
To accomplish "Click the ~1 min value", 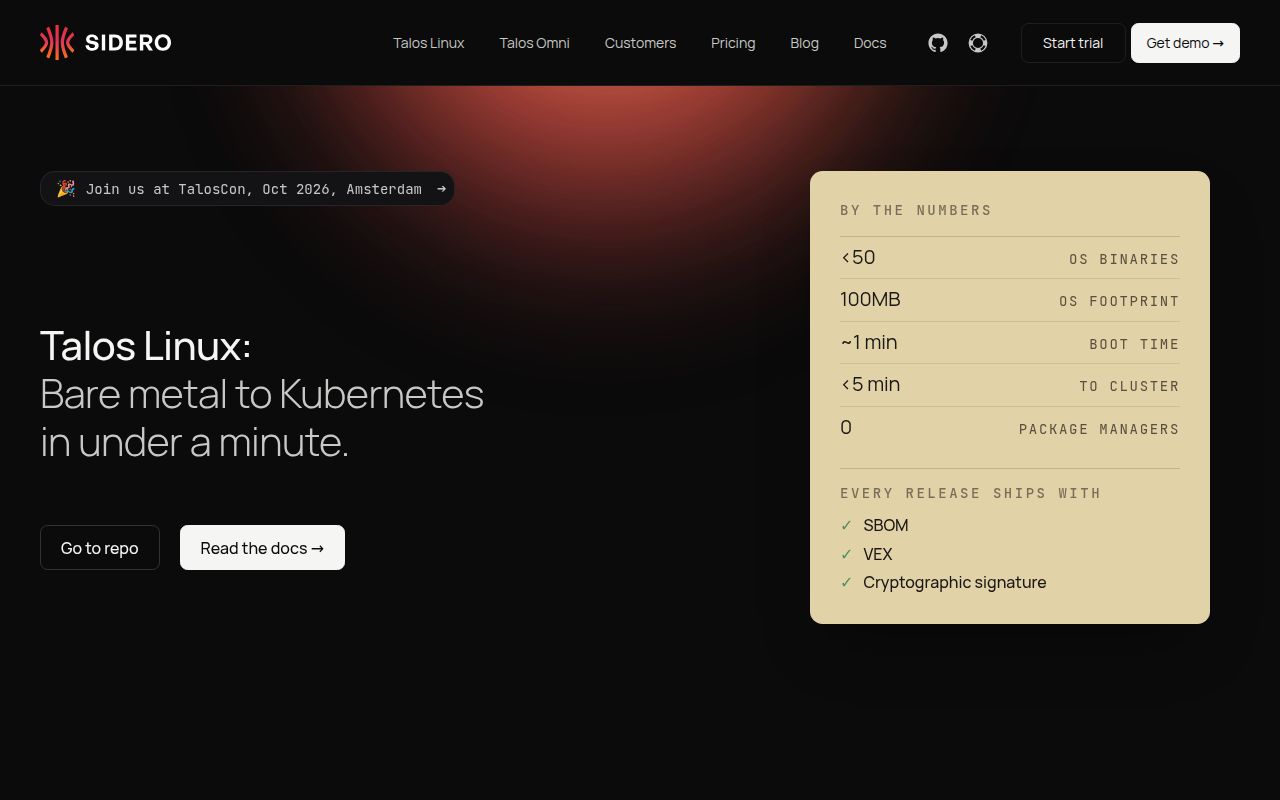I will click(x=869, y=342).
